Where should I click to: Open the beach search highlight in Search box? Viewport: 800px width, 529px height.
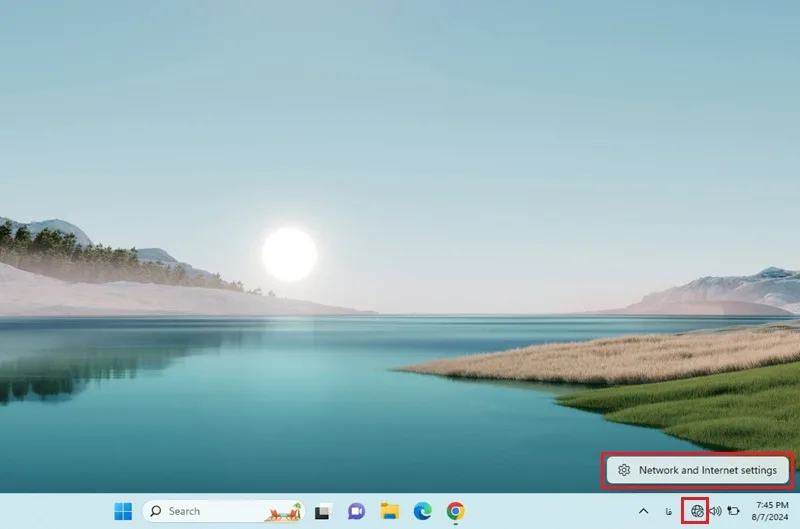(283, 512)
